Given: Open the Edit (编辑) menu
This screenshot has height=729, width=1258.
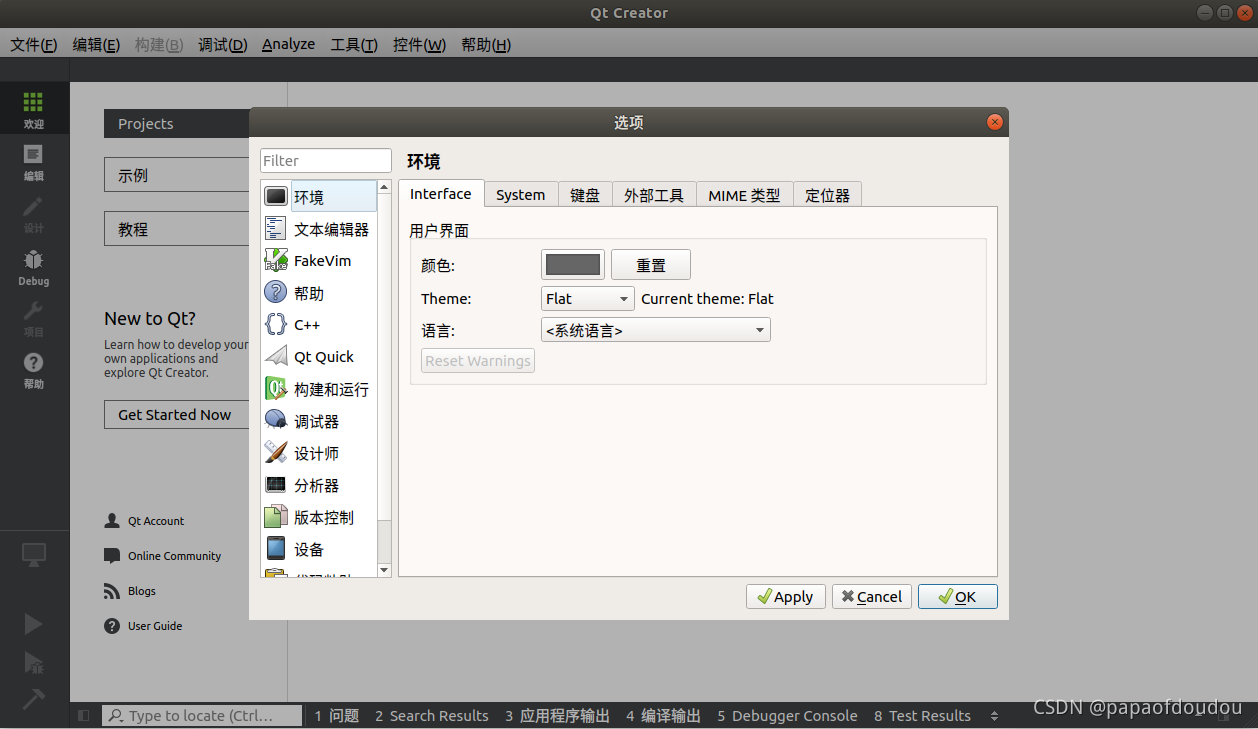Looking at the screenshot, I should (x=96, y=45).
